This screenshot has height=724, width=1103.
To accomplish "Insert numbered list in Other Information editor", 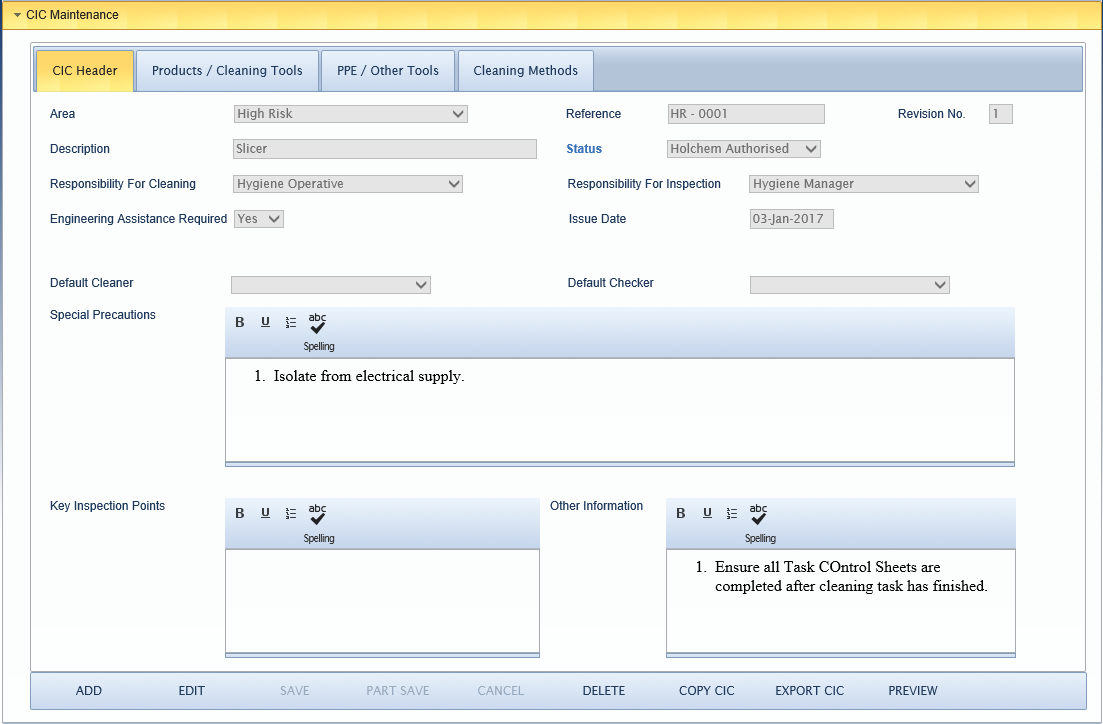I will coord(732,513).
